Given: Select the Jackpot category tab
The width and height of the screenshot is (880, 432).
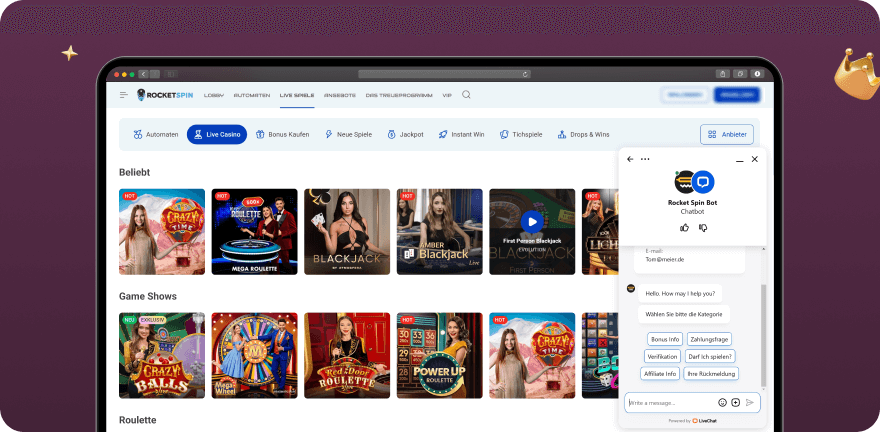Looking at the screenshot, I should point(405,134).
